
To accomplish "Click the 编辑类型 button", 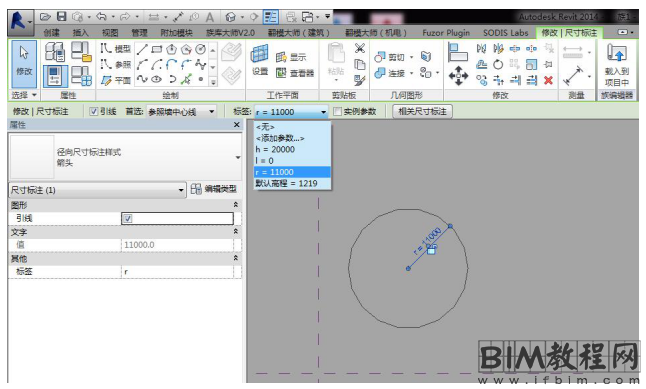I will click(214, 189).
